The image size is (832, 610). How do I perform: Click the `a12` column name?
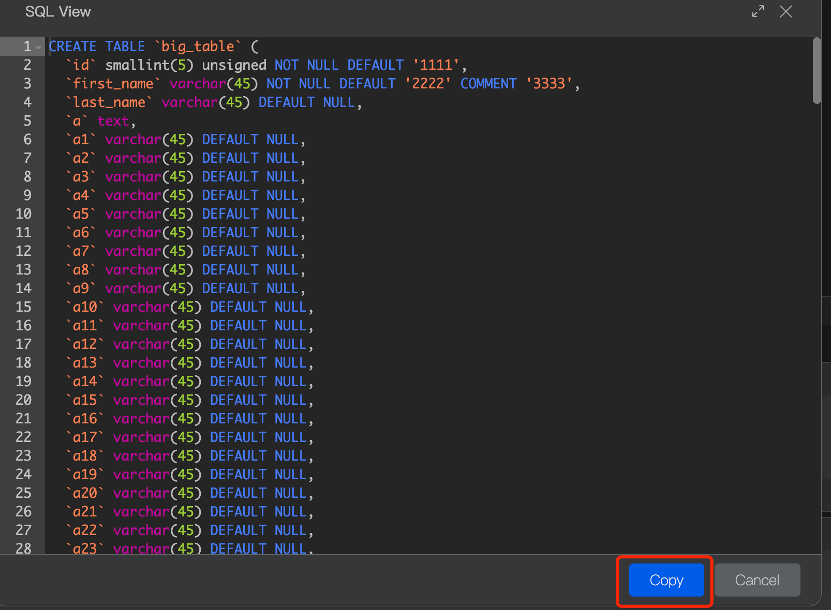point(85,344)
